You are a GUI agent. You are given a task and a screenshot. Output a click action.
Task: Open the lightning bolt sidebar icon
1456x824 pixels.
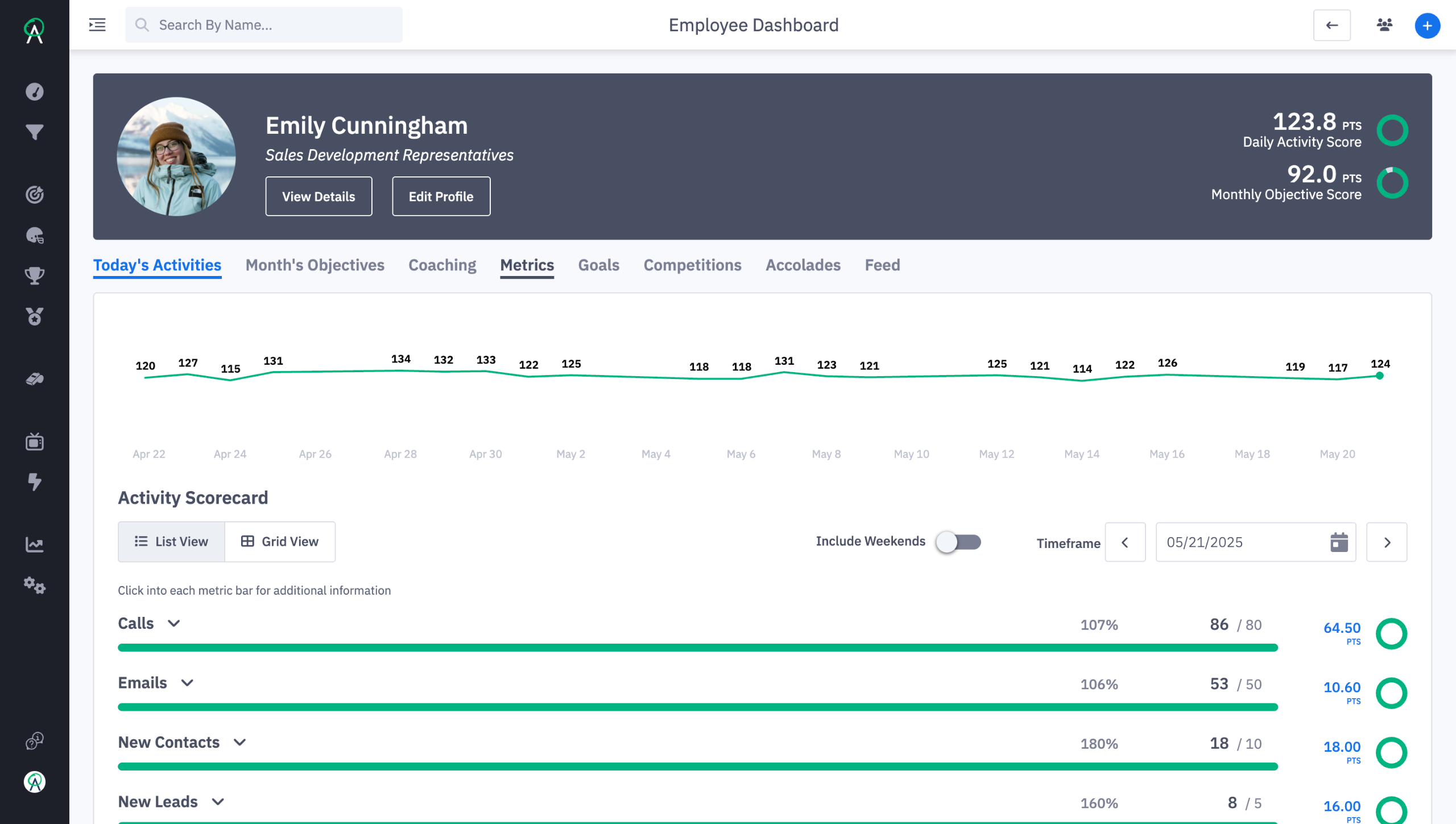pos(35,482)
